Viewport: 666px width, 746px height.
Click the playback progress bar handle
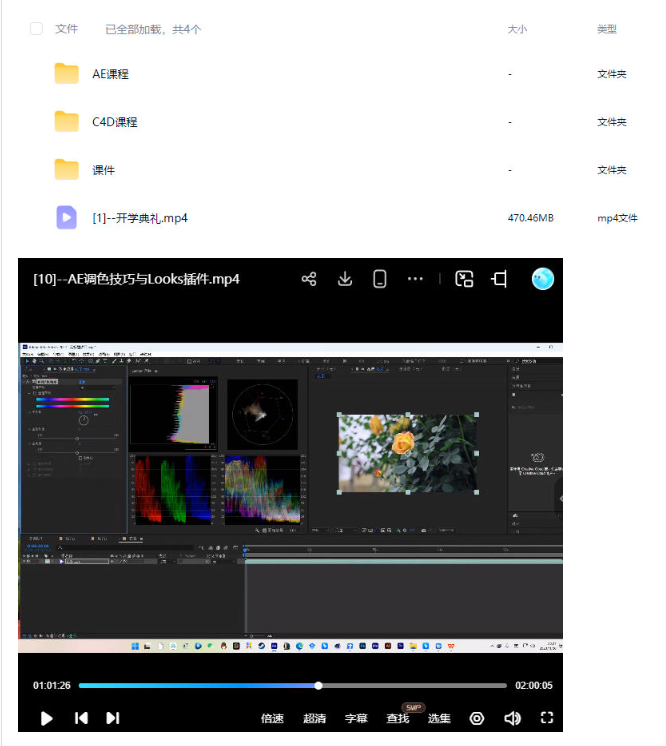click(x=318, y=686)
